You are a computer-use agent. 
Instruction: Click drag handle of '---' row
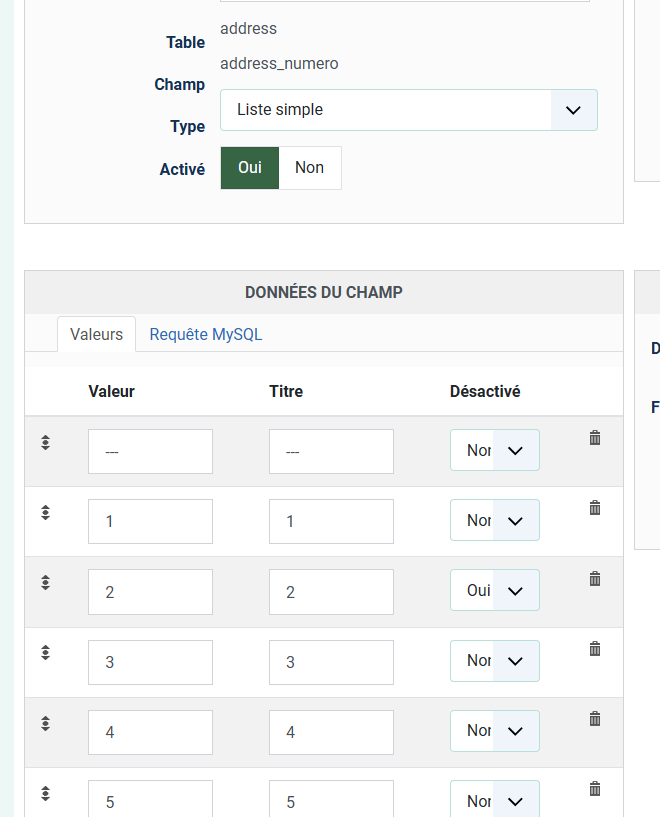[x=46, y=442]
